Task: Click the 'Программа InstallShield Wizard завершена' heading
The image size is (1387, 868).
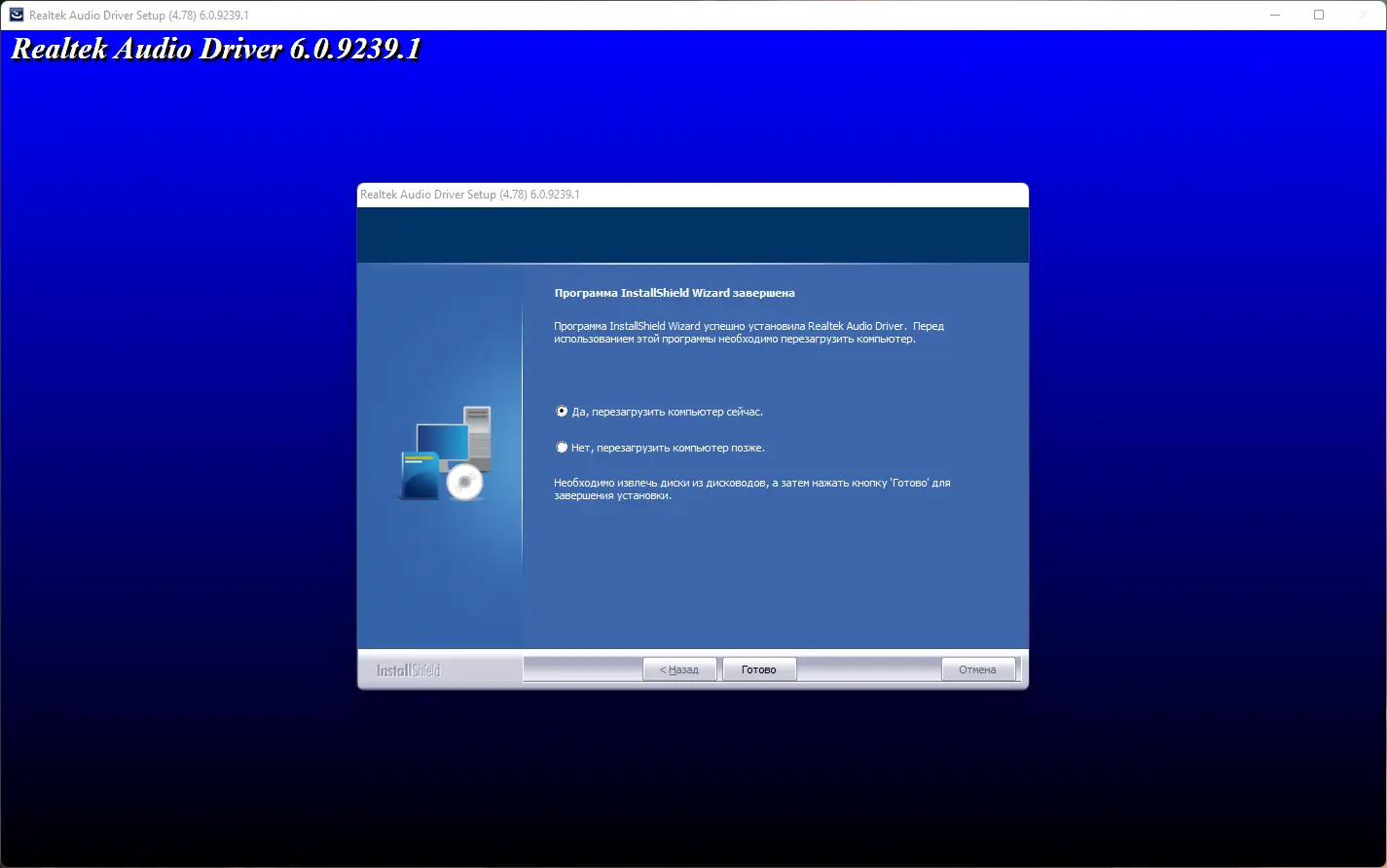Action: coord(675,293)
